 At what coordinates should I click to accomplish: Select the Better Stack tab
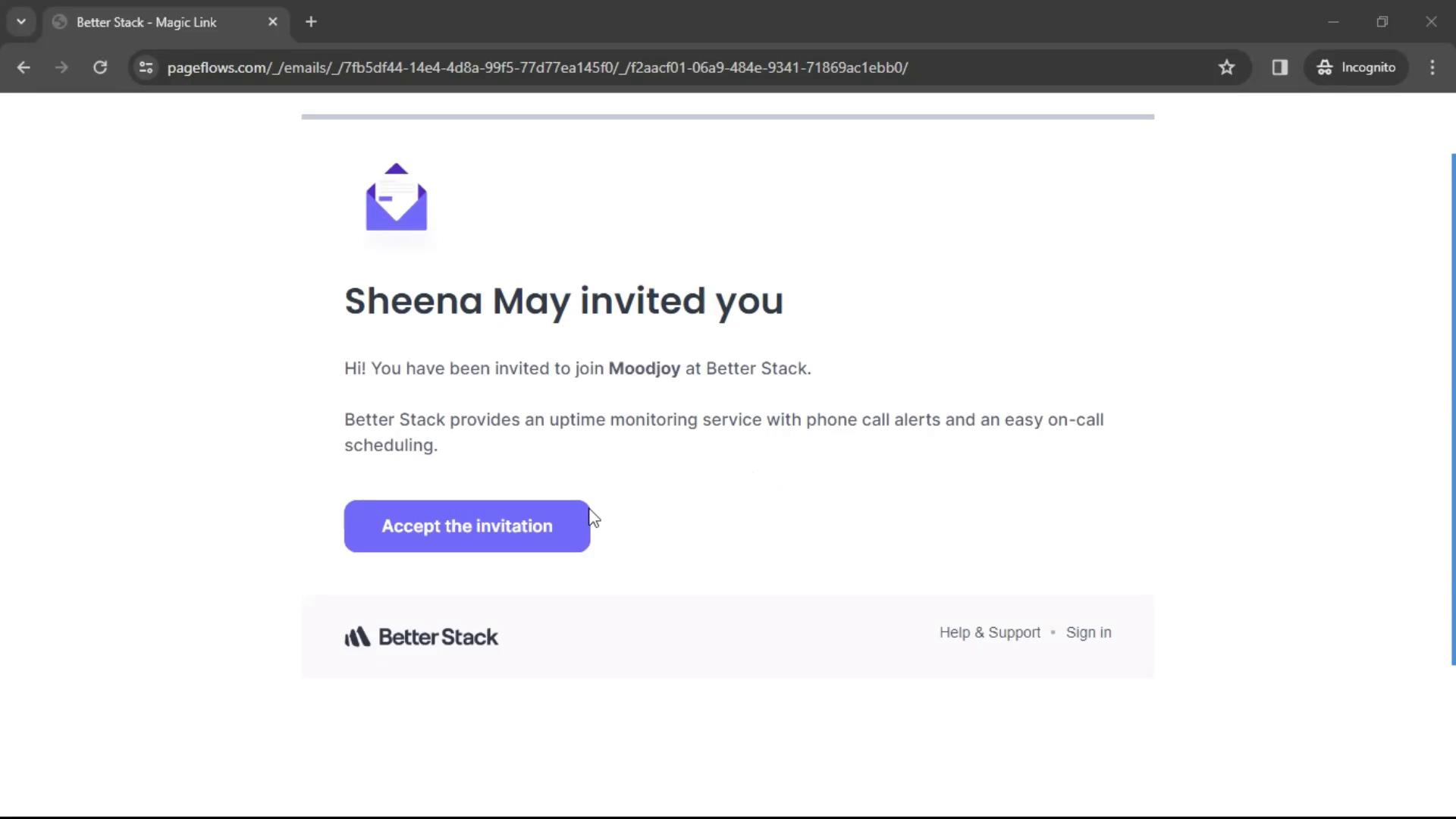tap(166, 21)
